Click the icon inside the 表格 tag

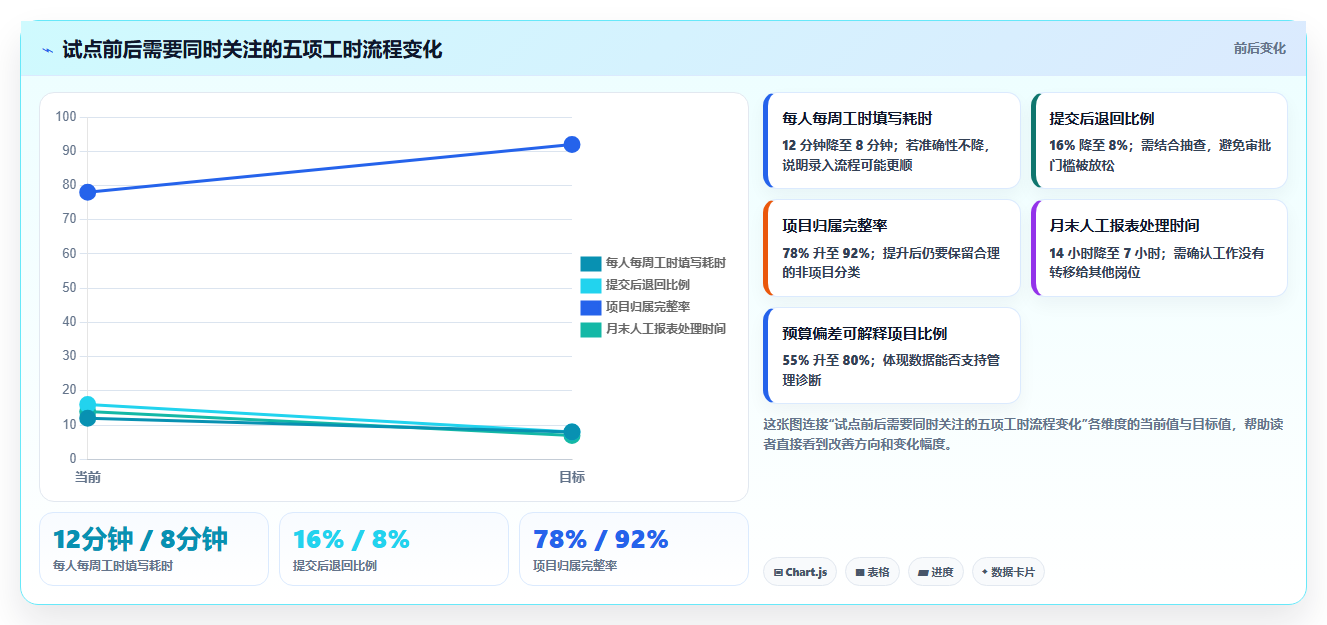coord(860,573)
